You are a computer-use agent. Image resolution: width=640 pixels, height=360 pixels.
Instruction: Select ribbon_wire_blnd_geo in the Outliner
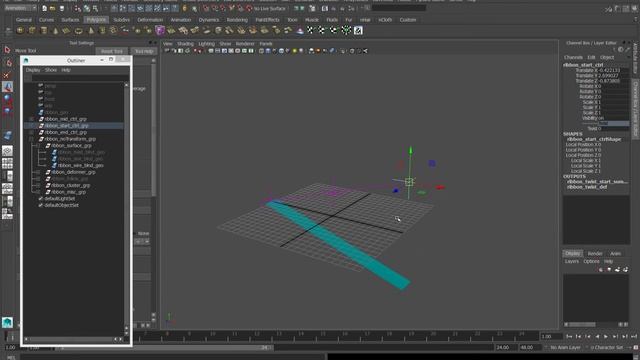click(81, 166)
